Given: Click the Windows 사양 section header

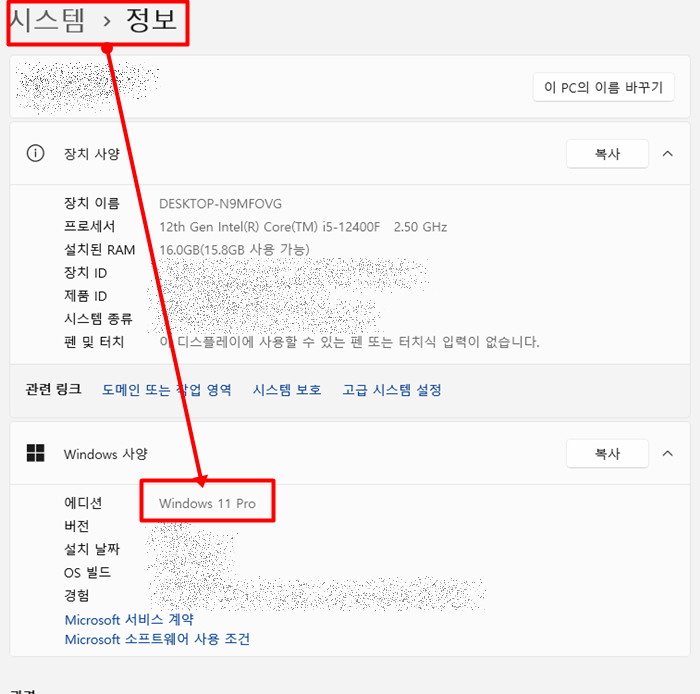Looking at the screenshot, I should (350, 453).
